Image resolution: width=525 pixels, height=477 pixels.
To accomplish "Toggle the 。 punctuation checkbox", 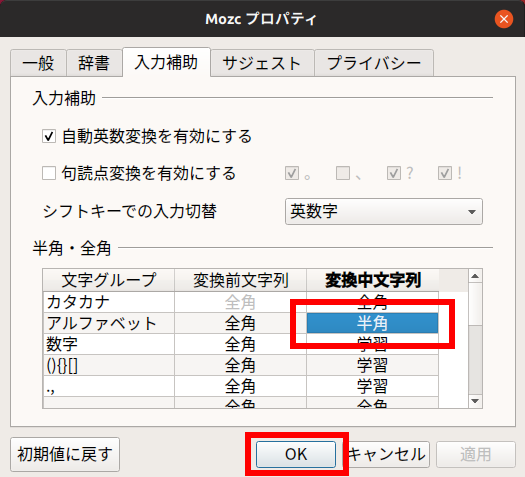I will [292, 173].
